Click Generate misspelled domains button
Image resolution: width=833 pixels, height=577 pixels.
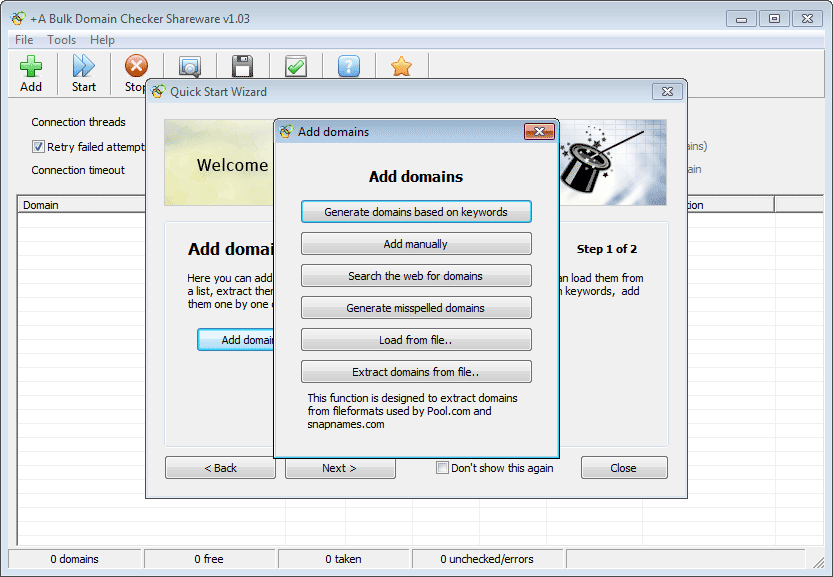point(416,307)
